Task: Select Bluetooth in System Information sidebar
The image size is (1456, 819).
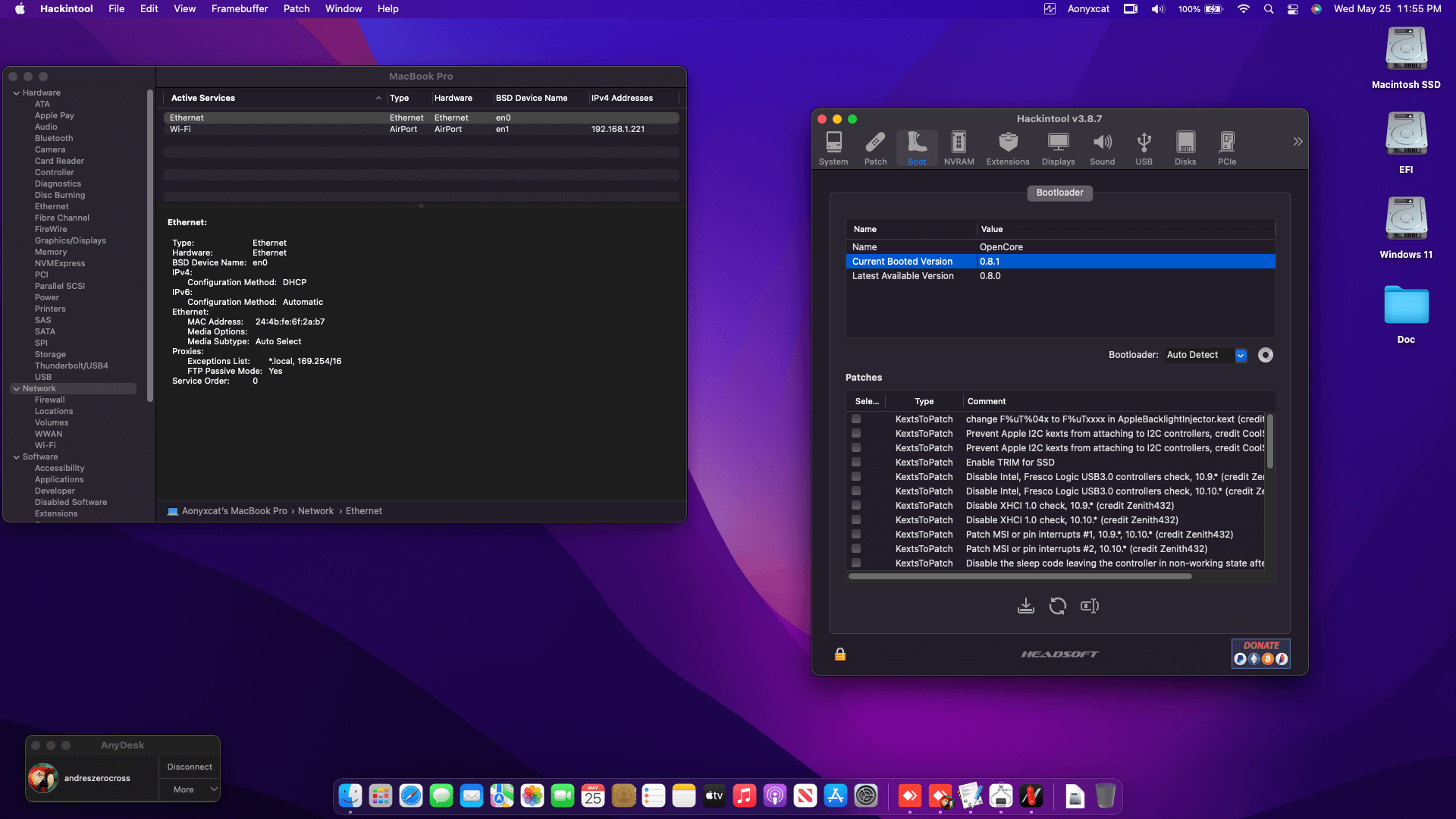Action: 54,138
